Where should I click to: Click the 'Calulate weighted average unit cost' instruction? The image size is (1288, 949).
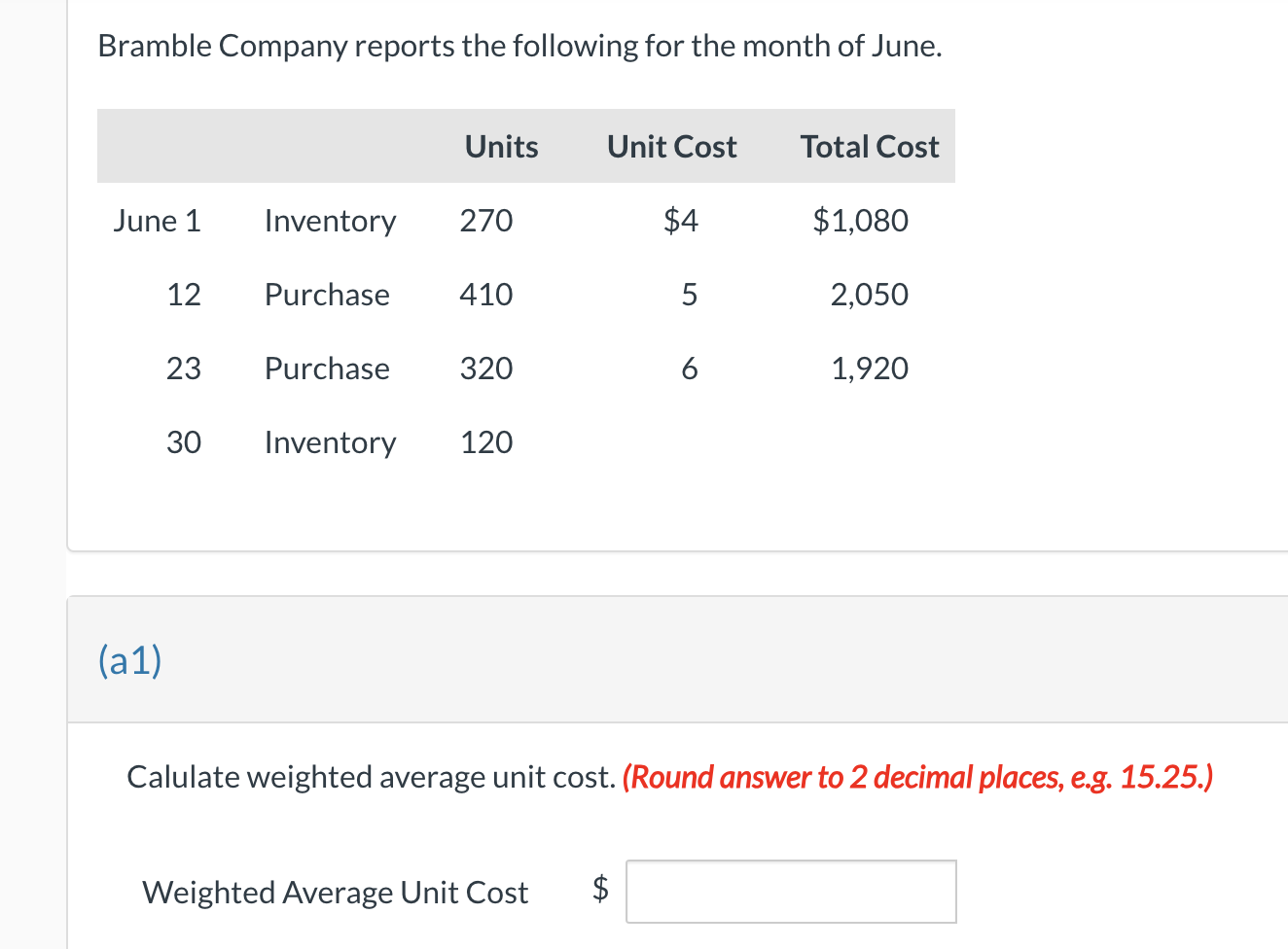371,778
